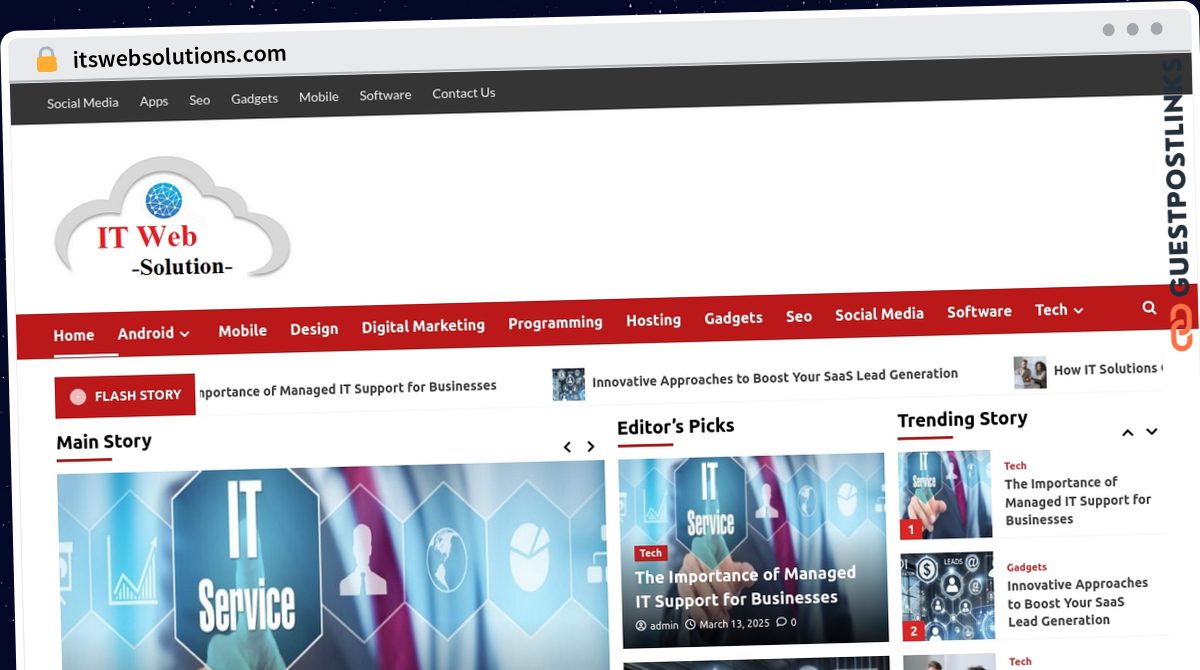Image resolution: width=1200 pixels, height=670 pixels.
Task: Open trending story two thumbnail
Action: click(x=947, y=596)
